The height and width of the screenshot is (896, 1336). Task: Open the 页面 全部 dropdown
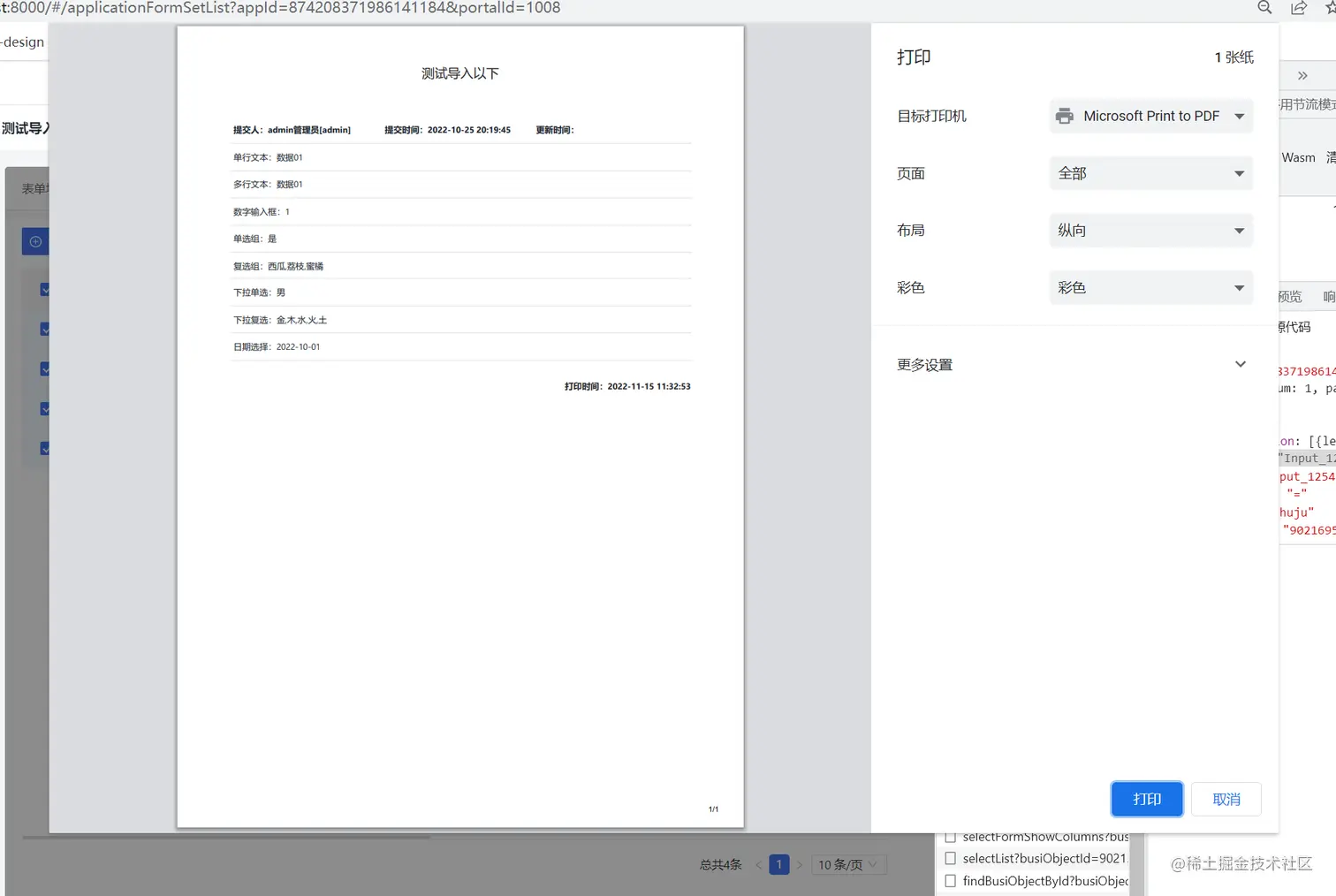(1151, 173)
